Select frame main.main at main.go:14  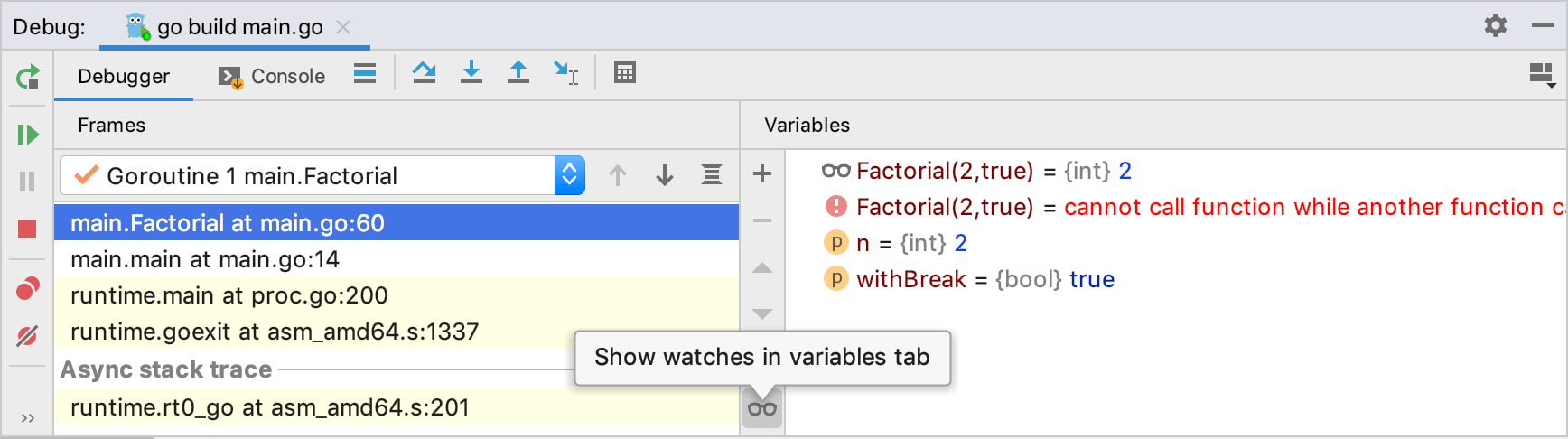click(x=205, y=259)
